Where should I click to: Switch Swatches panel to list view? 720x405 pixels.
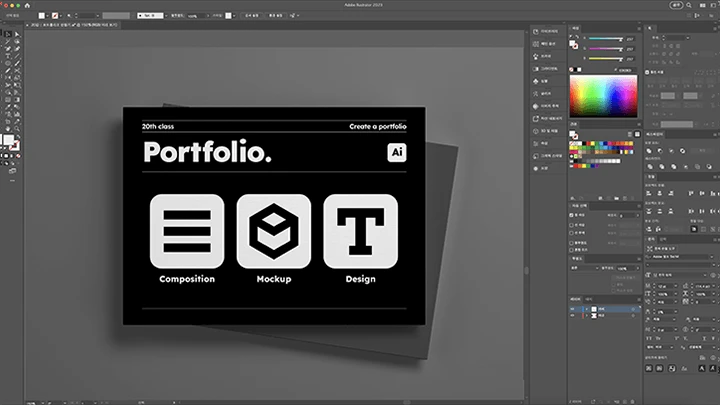click(630, 134)
